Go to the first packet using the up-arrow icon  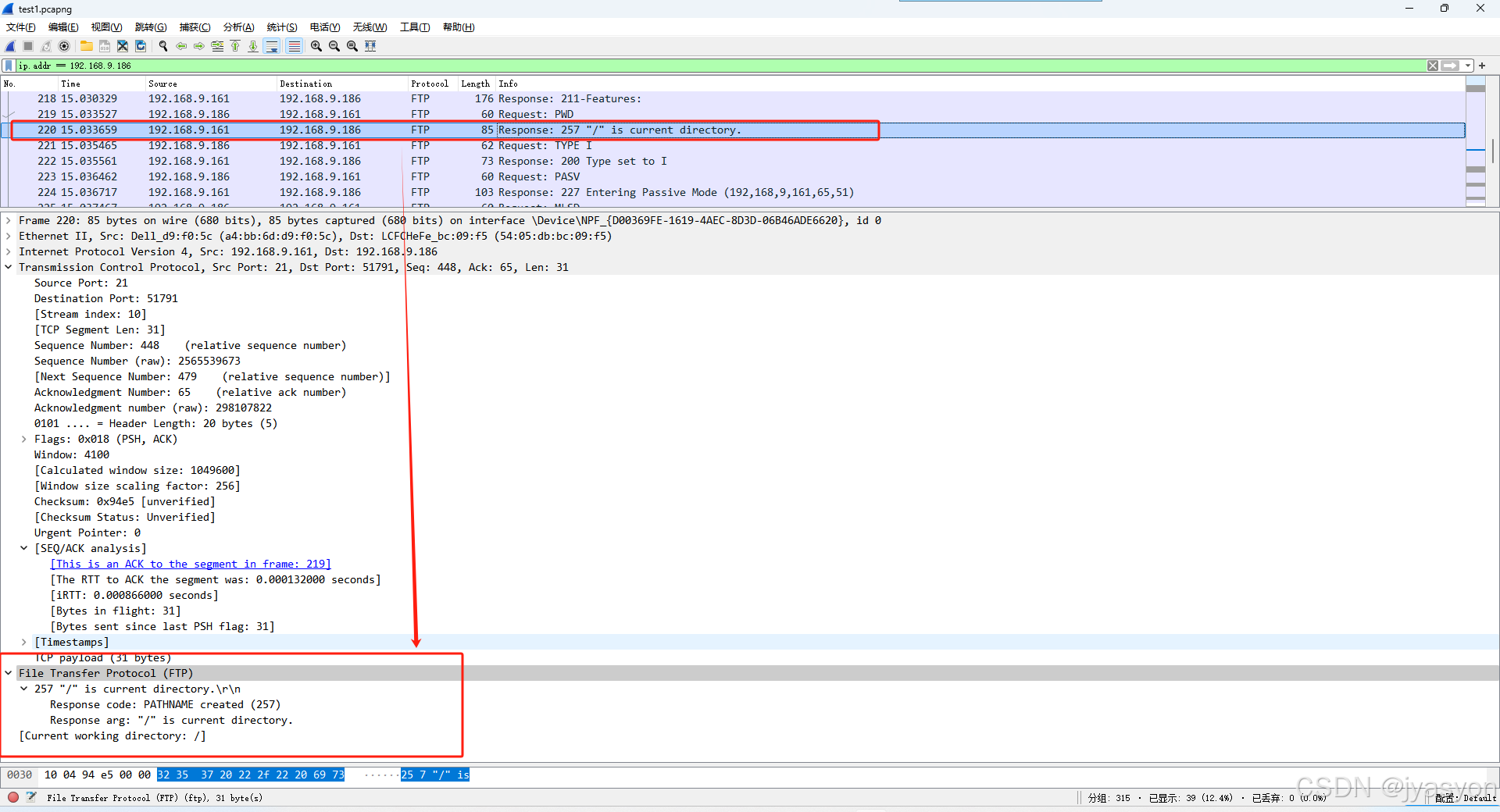point(235,46)
